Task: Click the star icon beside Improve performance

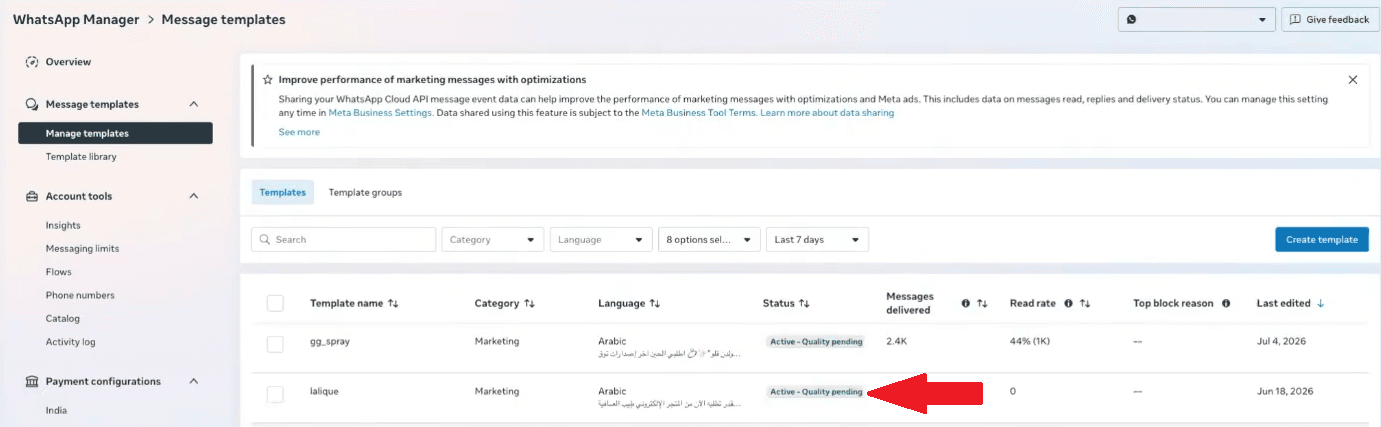Action: click(267, 79)
